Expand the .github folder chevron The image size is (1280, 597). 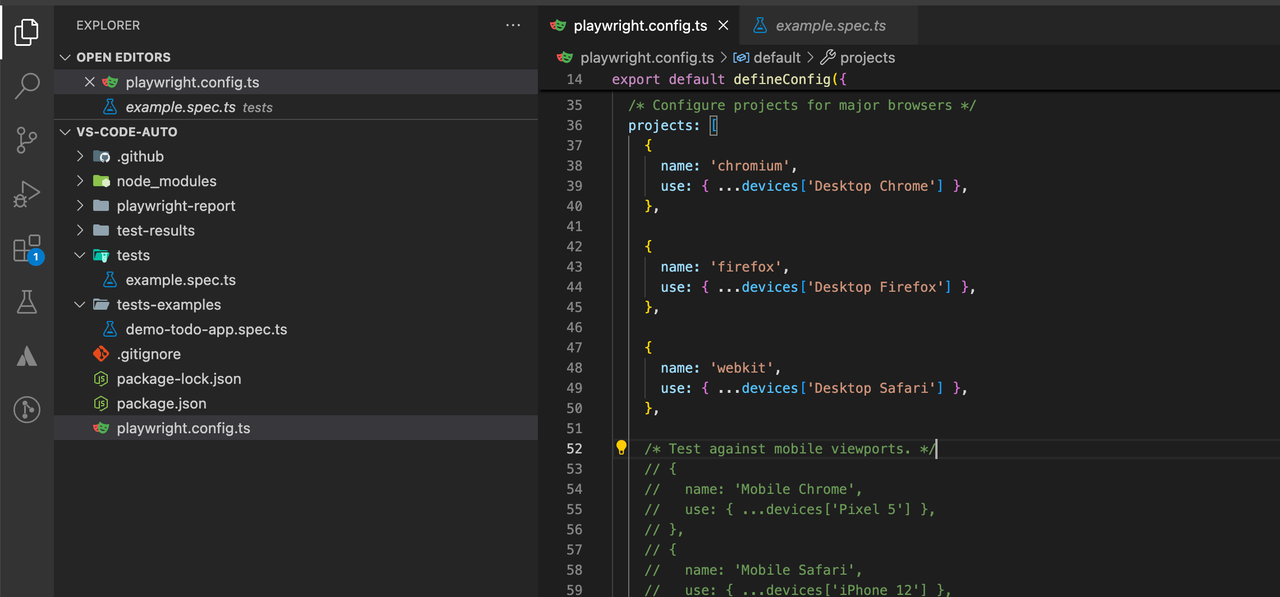81,156
